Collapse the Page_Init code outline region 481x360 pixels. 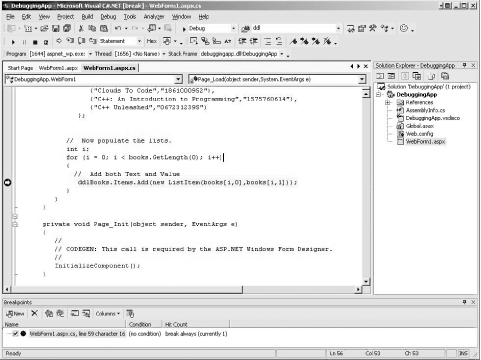(15, 224)
